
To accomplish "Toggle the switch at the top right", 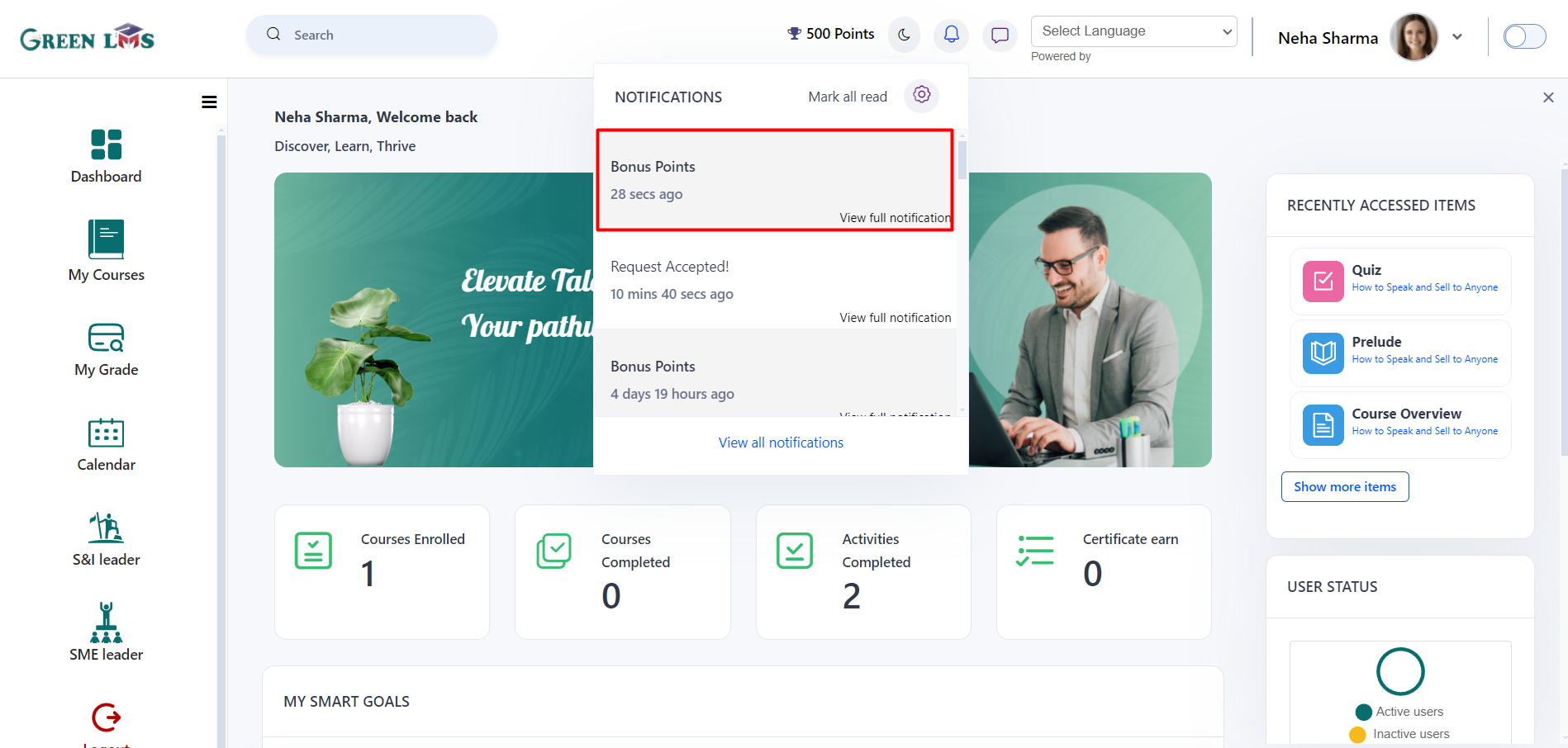I will click(1524, 36).
